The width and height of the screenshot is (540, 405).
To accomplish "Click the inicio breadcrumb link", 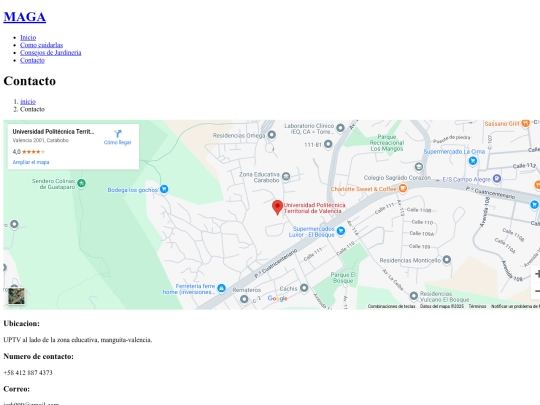I will click(28, 102).
